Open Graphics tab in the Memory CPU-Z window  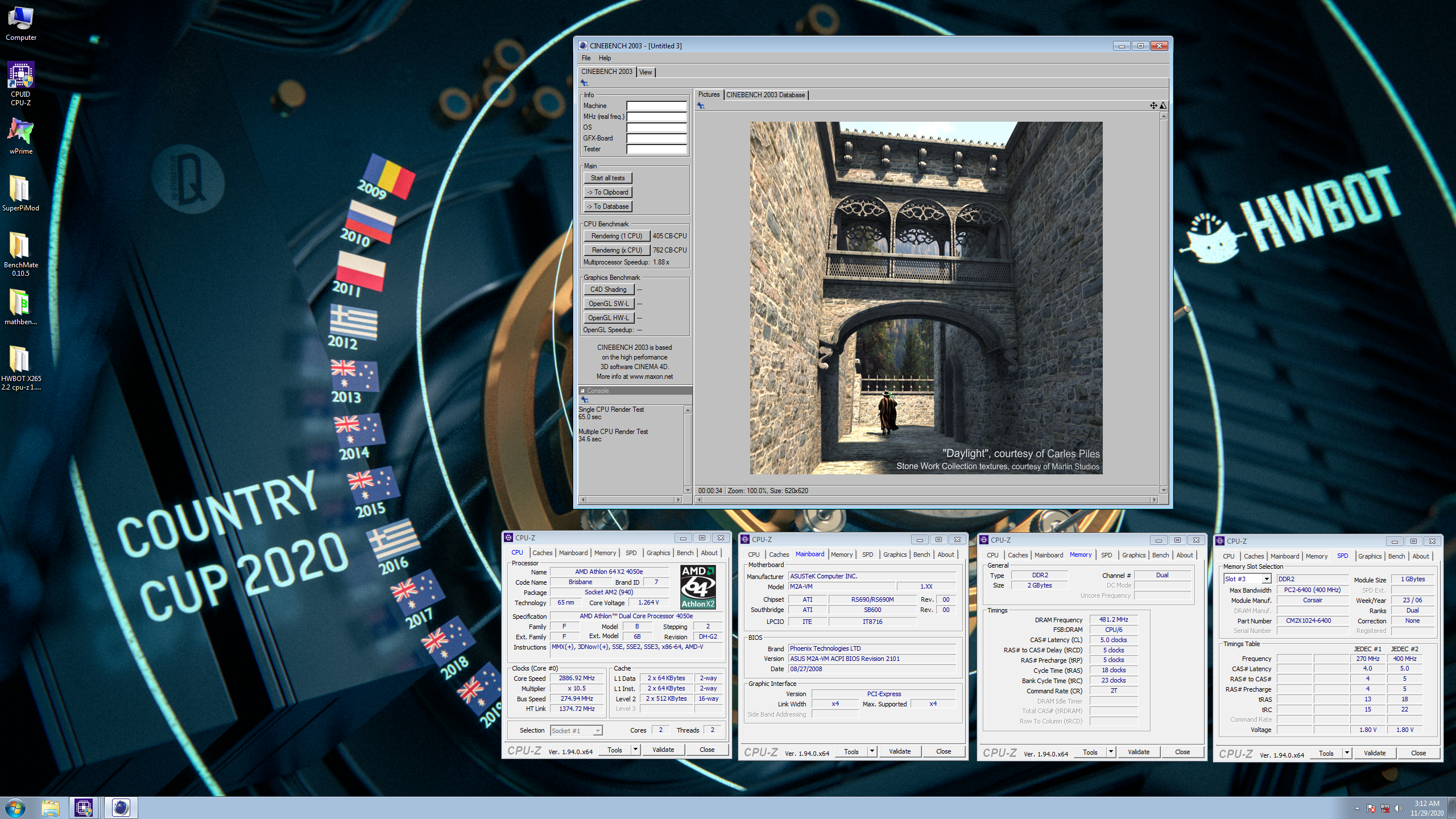point(1134,555)
